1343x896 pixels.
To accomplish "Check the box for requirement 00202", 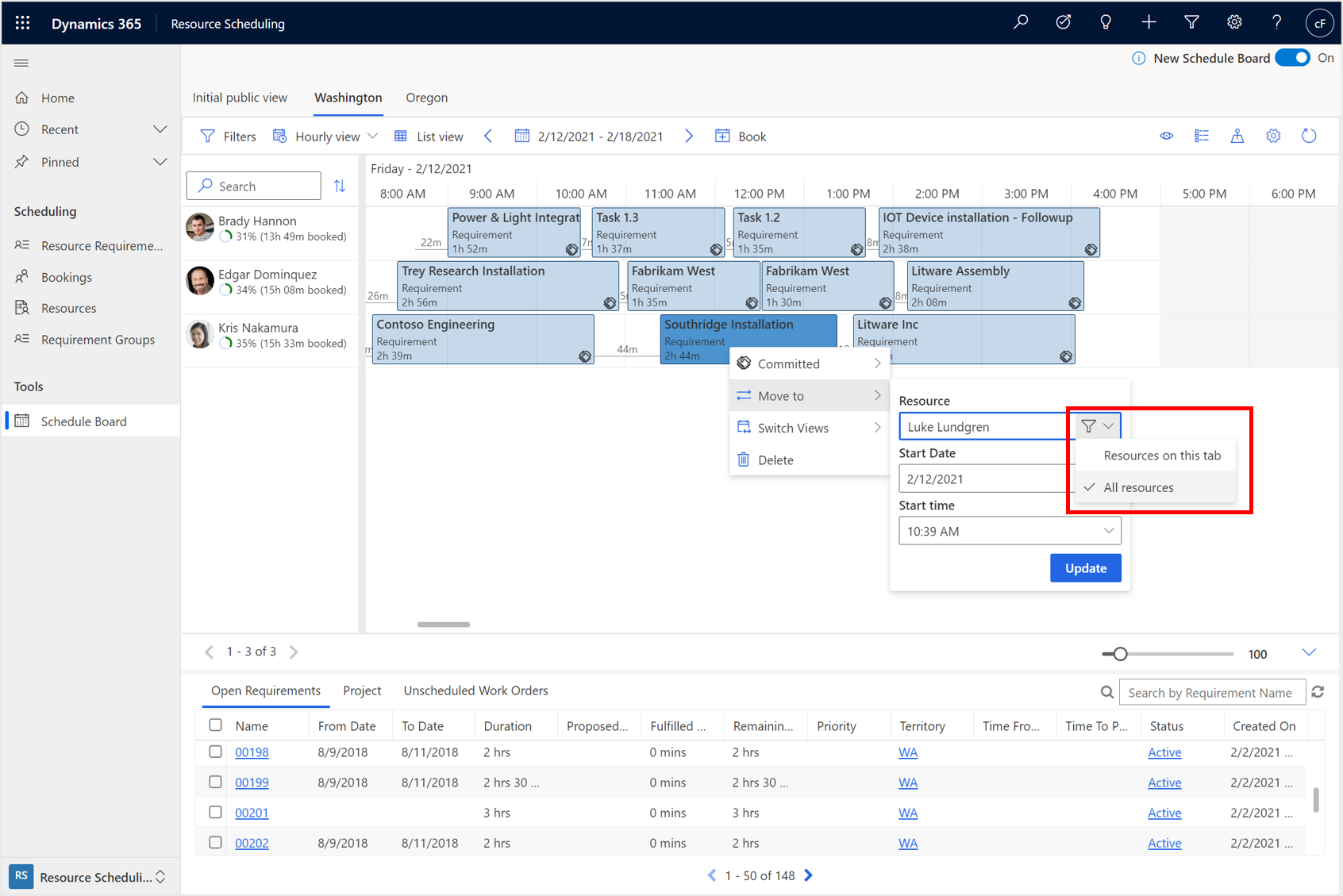I will point(215,842).
